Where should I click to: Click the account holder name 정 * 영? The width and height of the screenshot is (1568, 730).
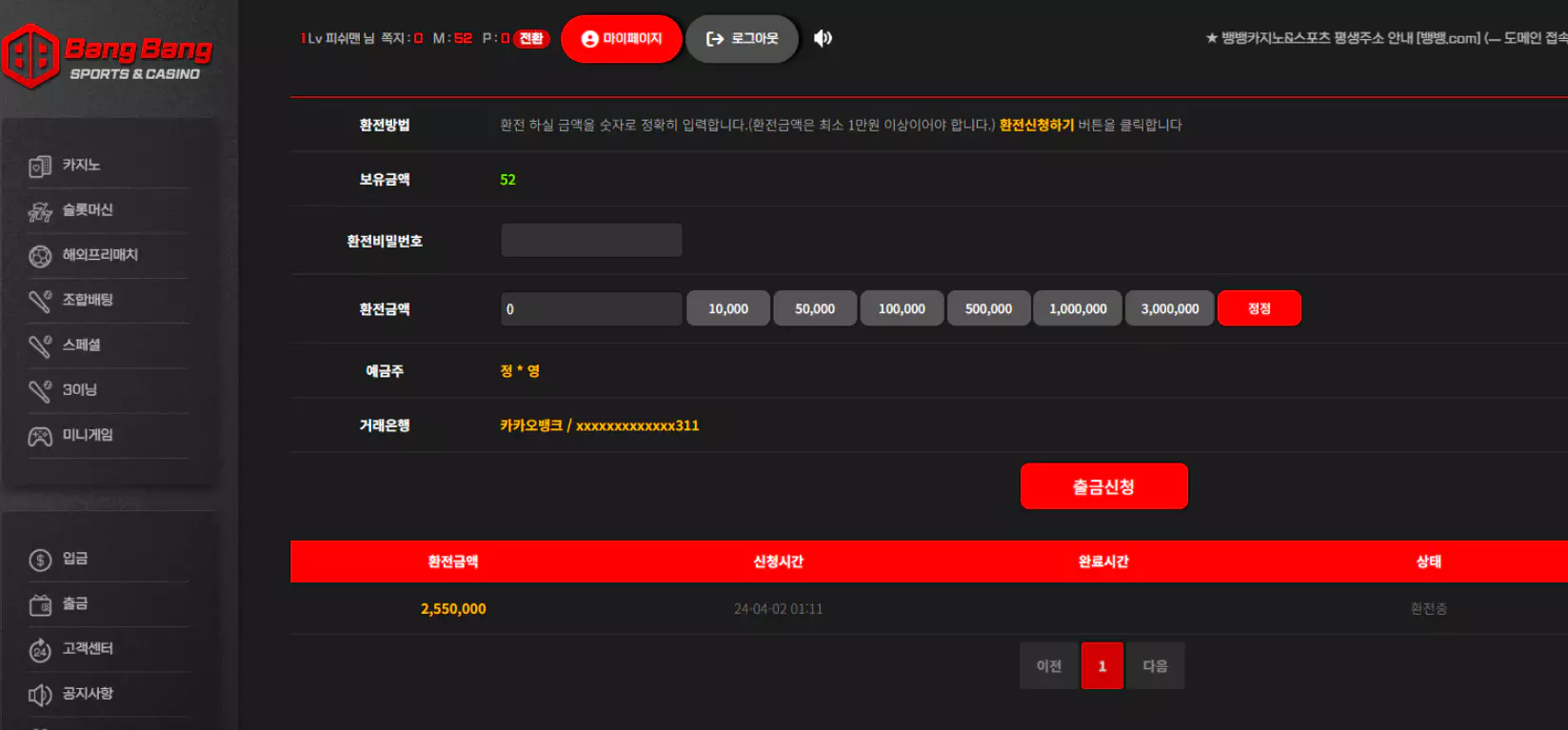520,371
